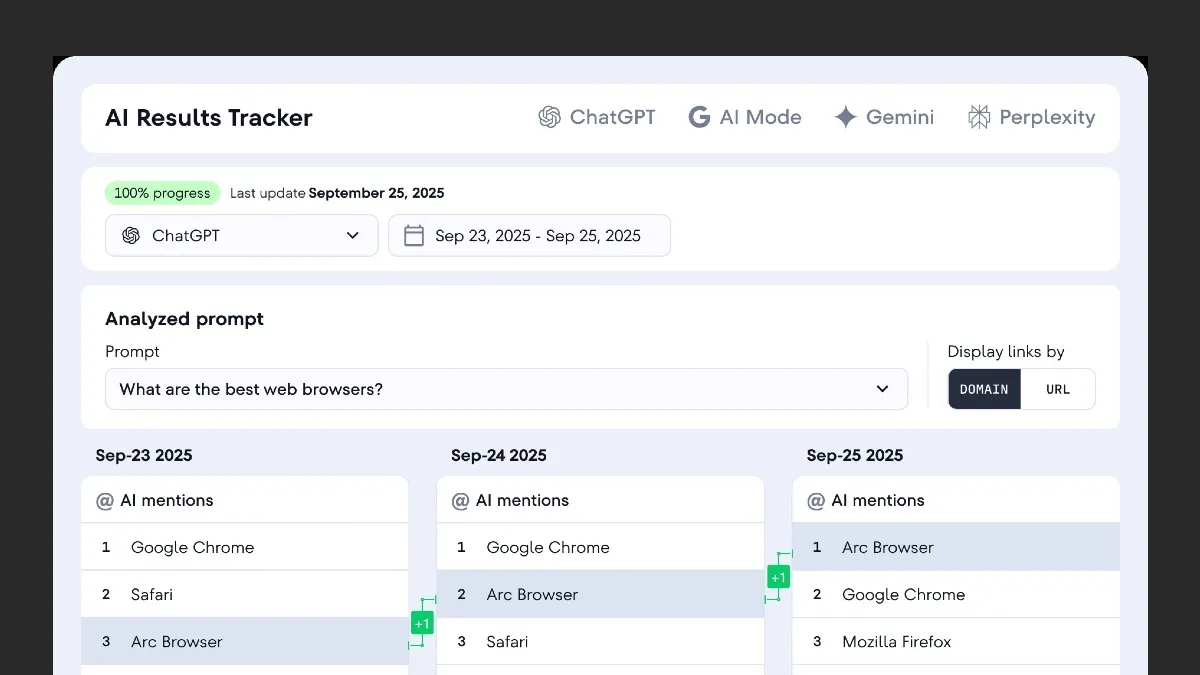Open the Sep 23 - Sep 25 date range picker

529,235
